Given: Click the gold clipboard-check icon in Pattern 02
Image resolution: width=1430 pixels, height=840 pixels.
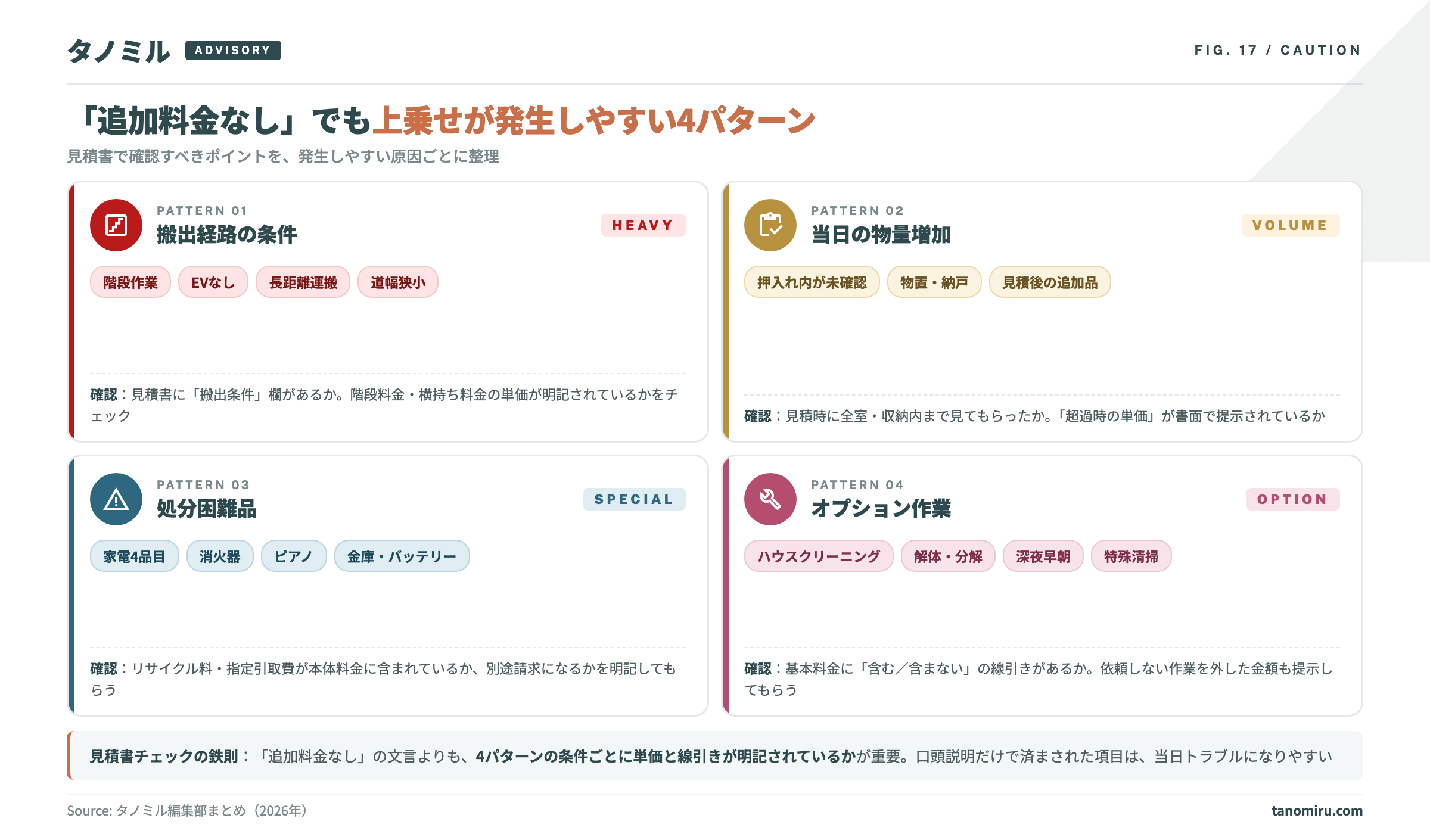Looking at the screenshot, I should click(x=770, y=225).
